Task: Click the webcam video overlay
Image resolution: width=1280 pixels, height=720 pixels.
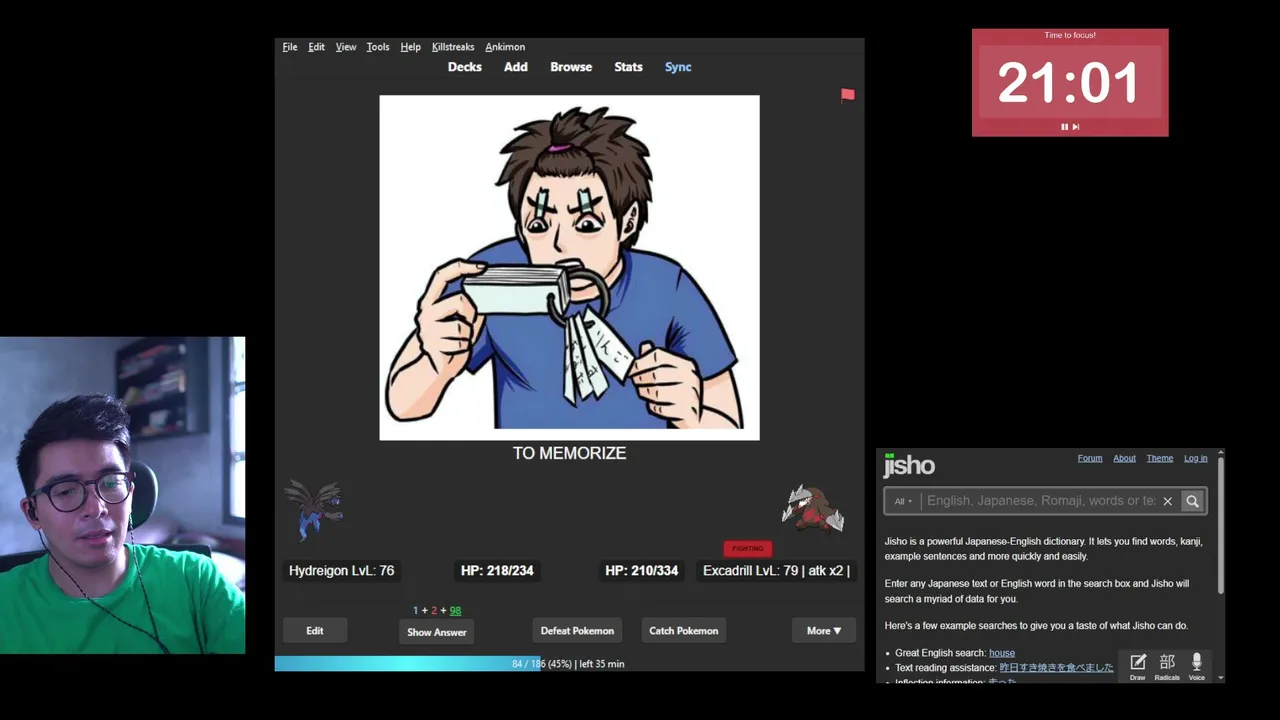Action: [122, 495]
